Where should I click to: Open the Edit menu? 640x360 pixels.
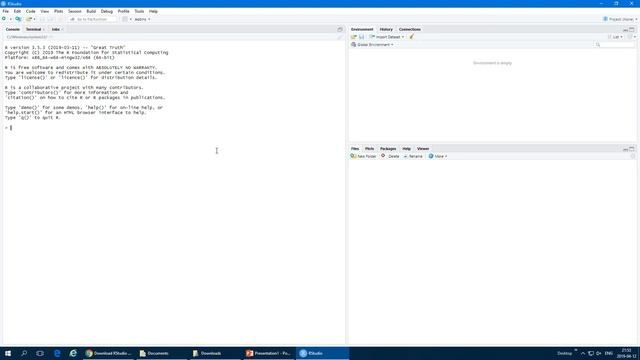(17, 11)
